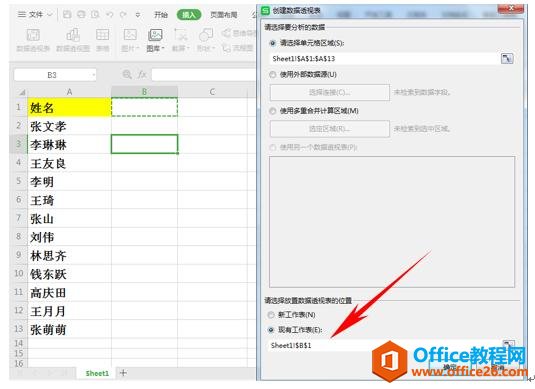535x389 pixels.
Task: Click cell containing 张文孝
Action: pos(69,126)
